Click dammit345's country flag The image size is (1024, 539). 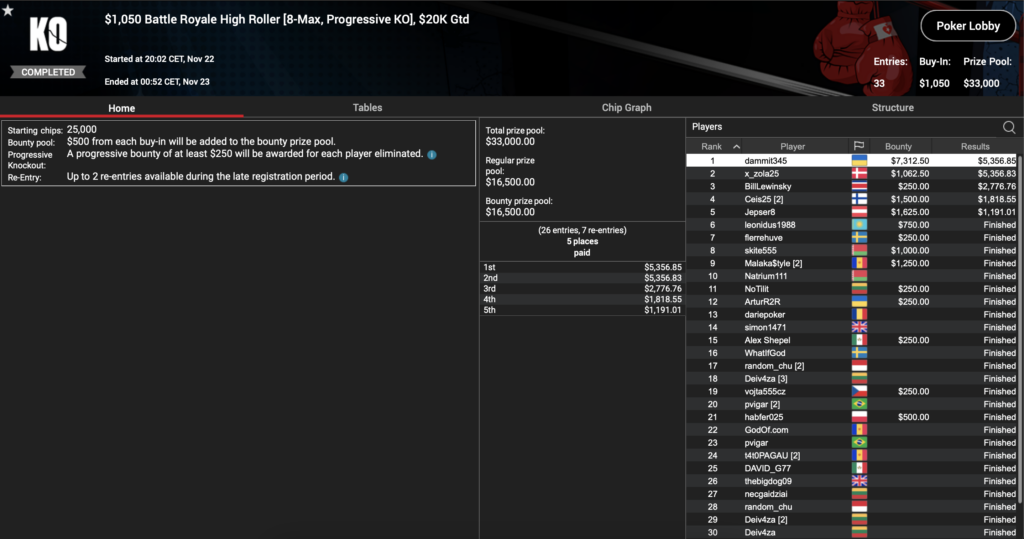(858, 160)
